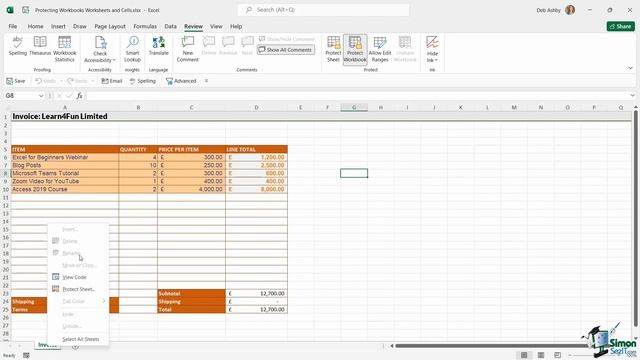Screen dimensions: 640x360
Task: Click the AutoSave icon in title bar
Action: click(25, 10)
